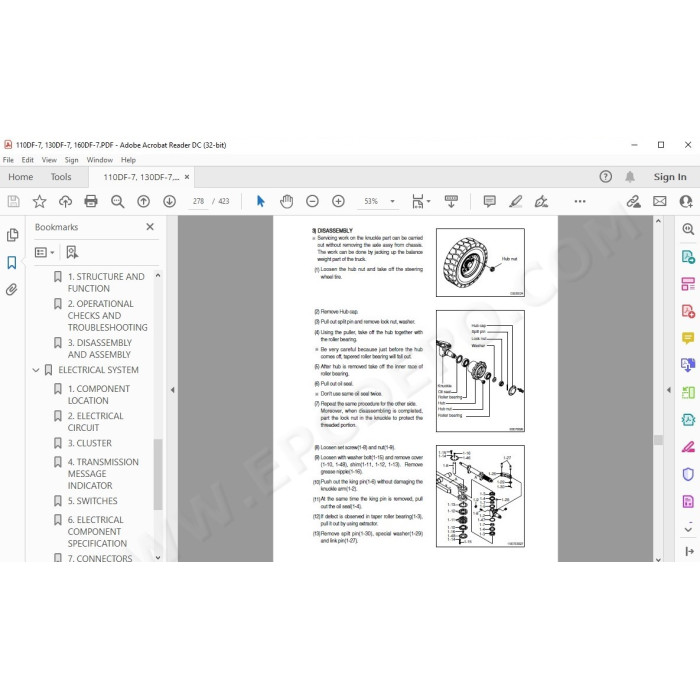The image size is (700, 700).
Task: Print the document with printer icon
Action: [91, 201]
